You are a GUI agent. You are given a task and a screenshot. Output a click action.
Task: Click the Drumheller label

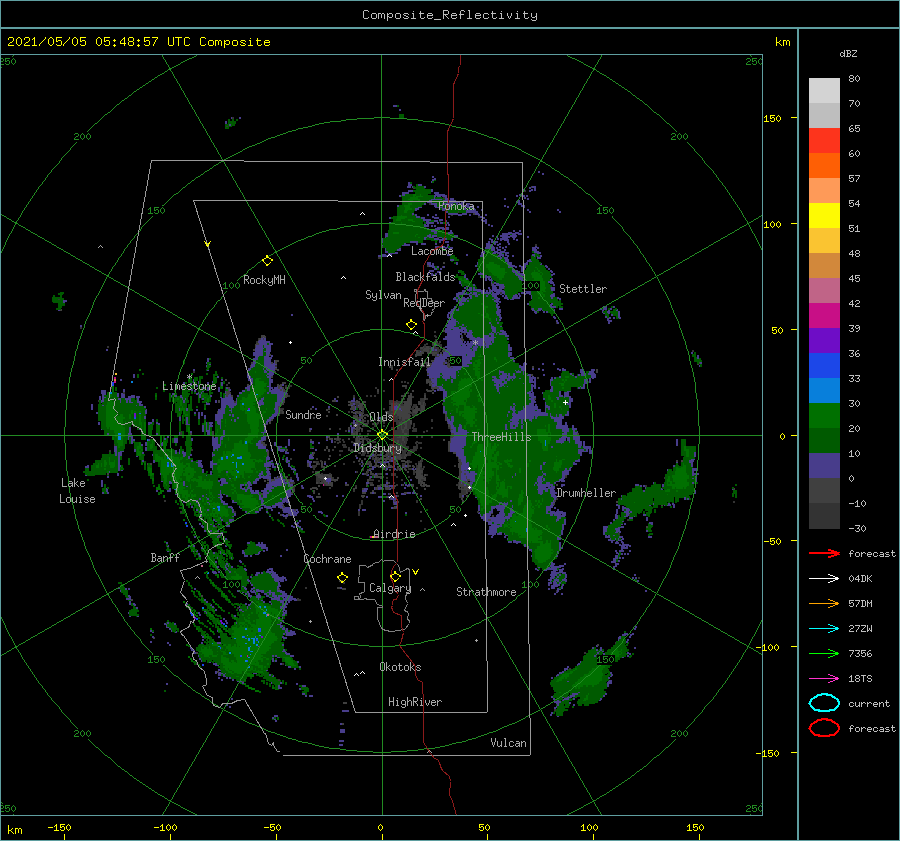586,493
